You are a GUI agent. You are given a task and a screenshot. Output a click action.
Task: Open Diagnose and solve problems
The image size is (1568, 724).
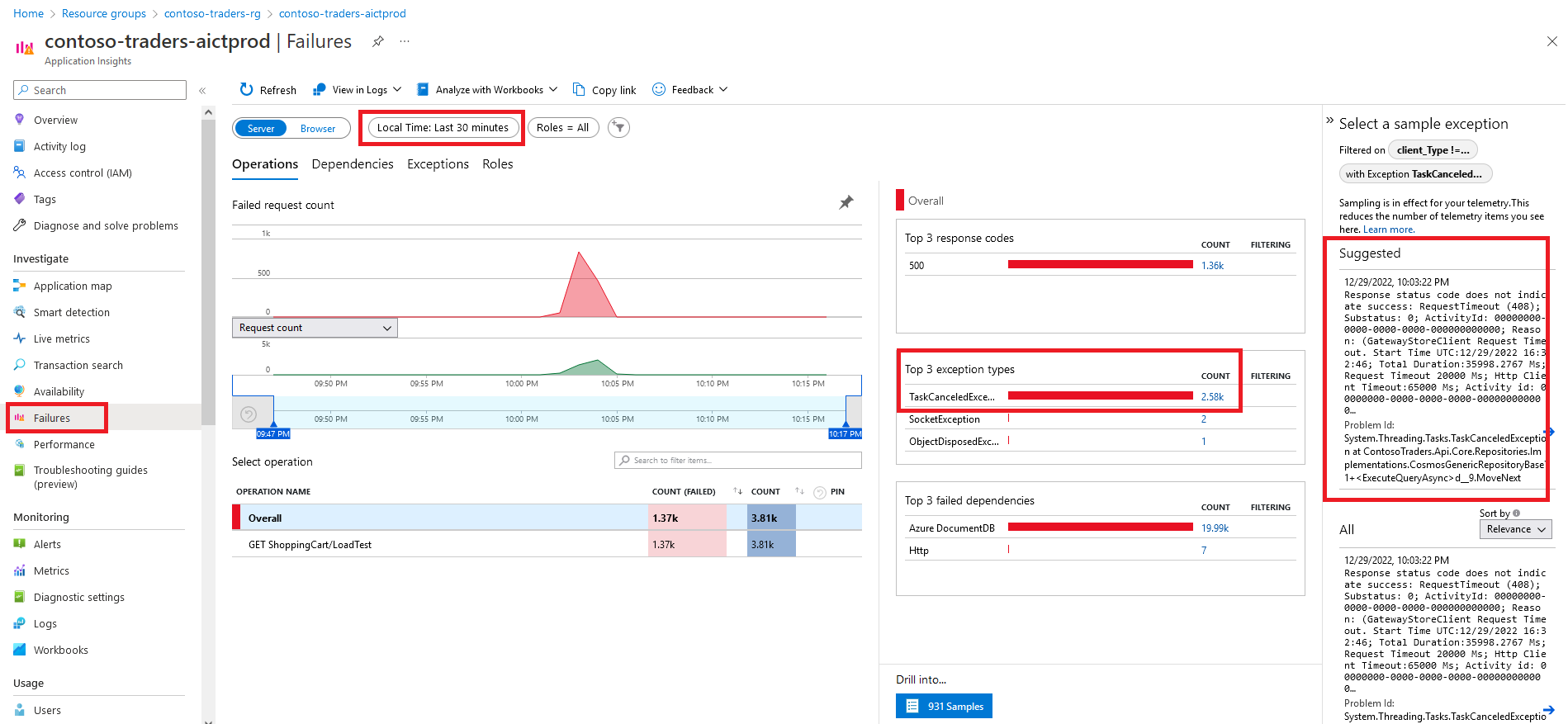click(106, 225)
